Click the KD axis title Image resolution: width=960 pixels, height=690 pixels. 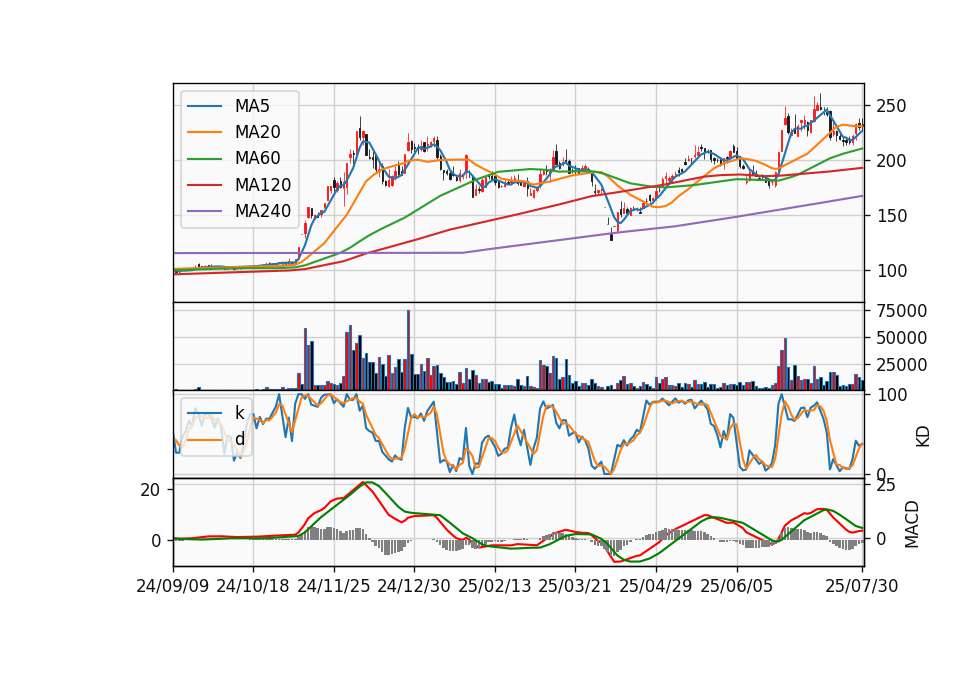[x=923, y=436]
